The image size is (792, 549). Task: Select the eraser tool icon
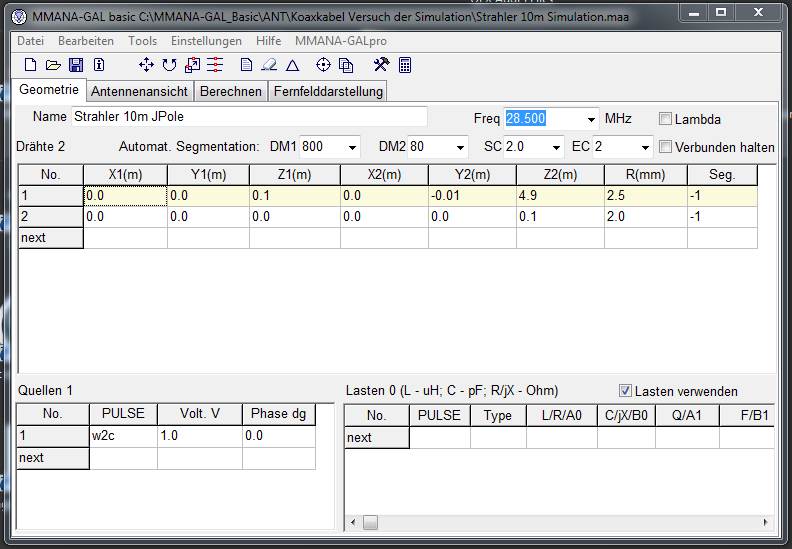pos(269,65)
